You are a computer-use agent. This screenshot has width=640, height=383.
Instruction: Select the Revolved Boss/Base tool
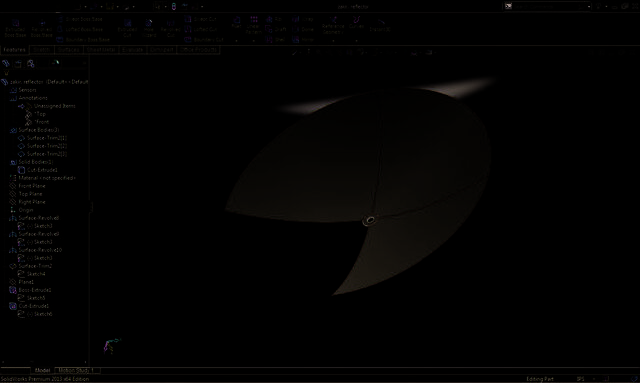pos(42,29)
